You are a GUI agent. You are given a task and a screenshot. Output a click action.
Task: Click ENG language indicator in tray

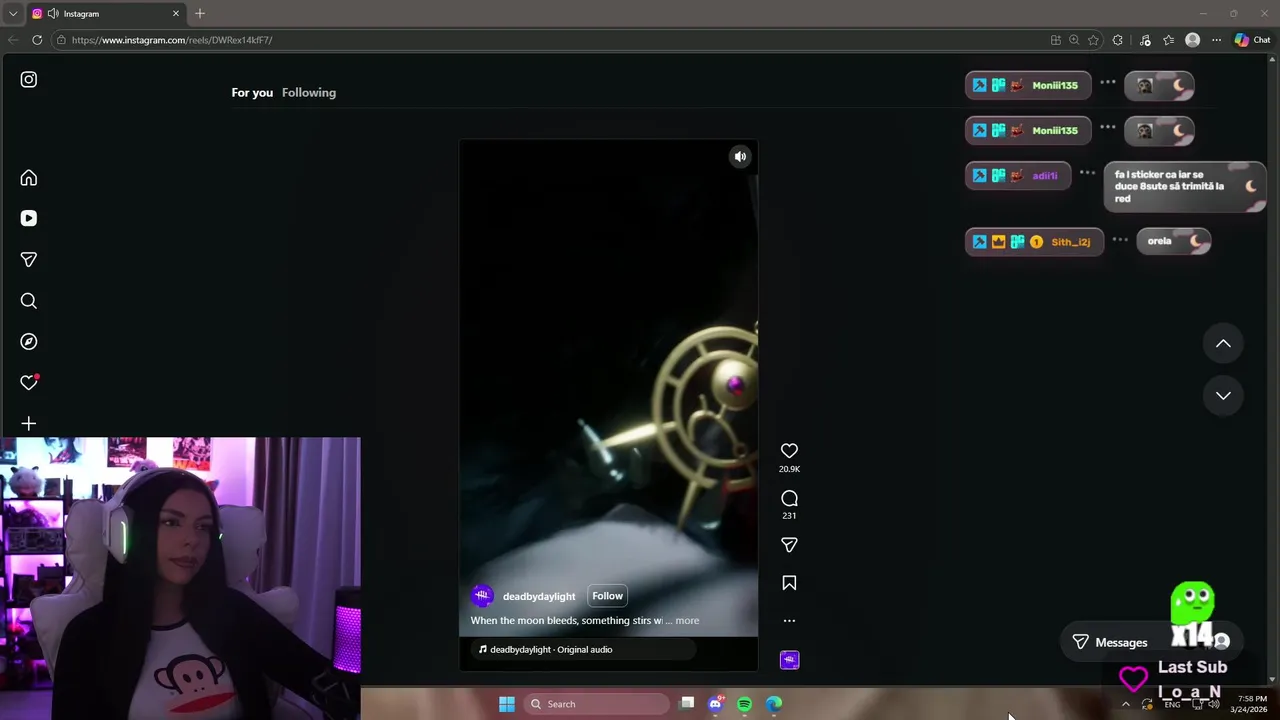pos(1172,704)
